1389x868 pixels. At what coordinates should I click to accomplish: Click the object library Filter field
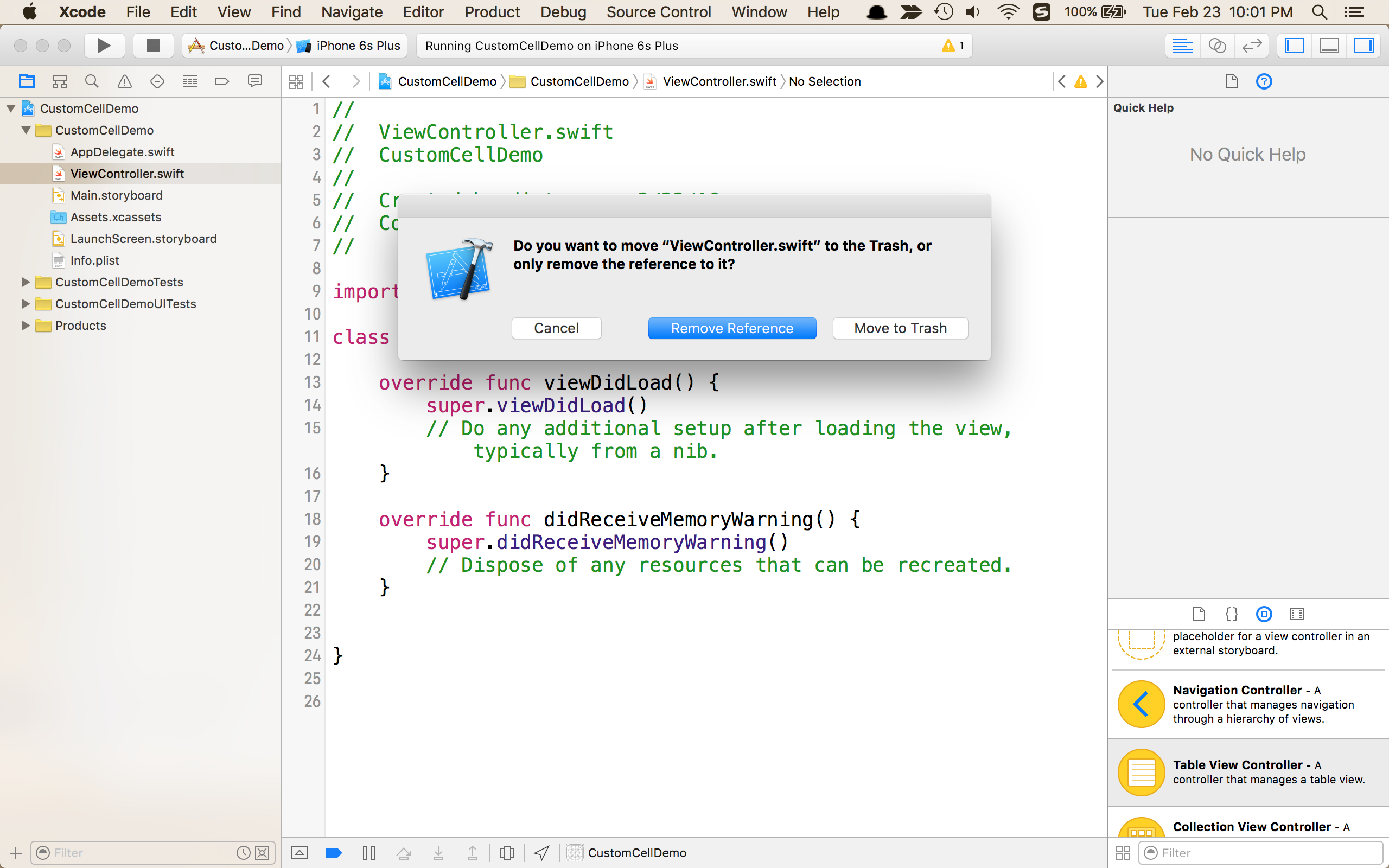coord(1263,852)
